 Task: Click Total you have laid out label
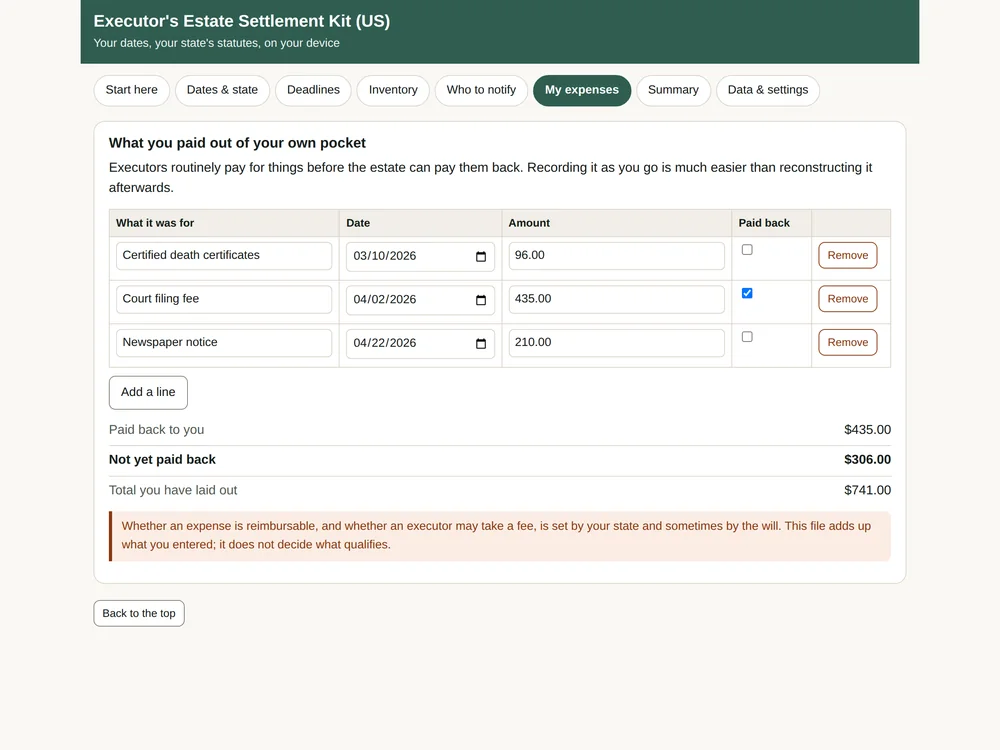click(x=173, y=490)
